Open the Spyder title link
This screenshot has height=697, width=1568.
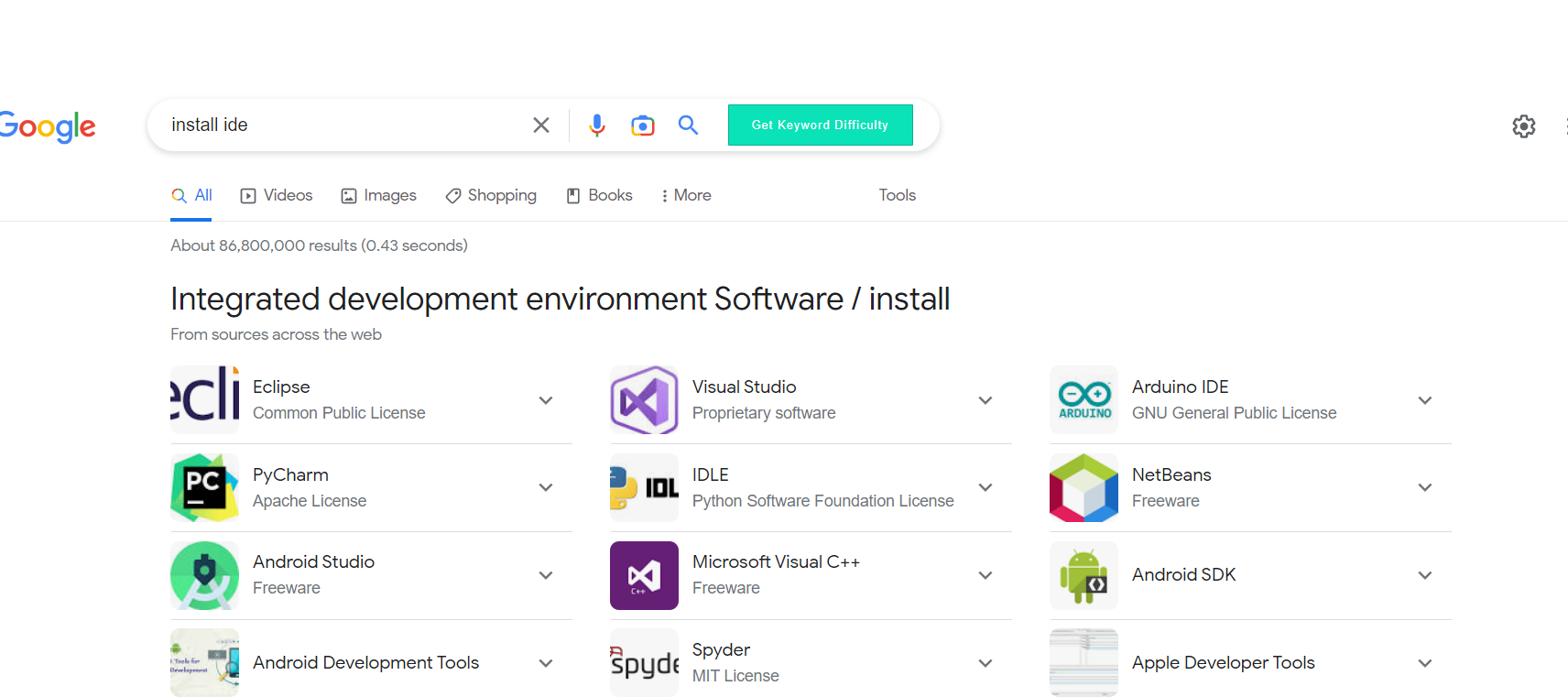(x=721, y=649)
